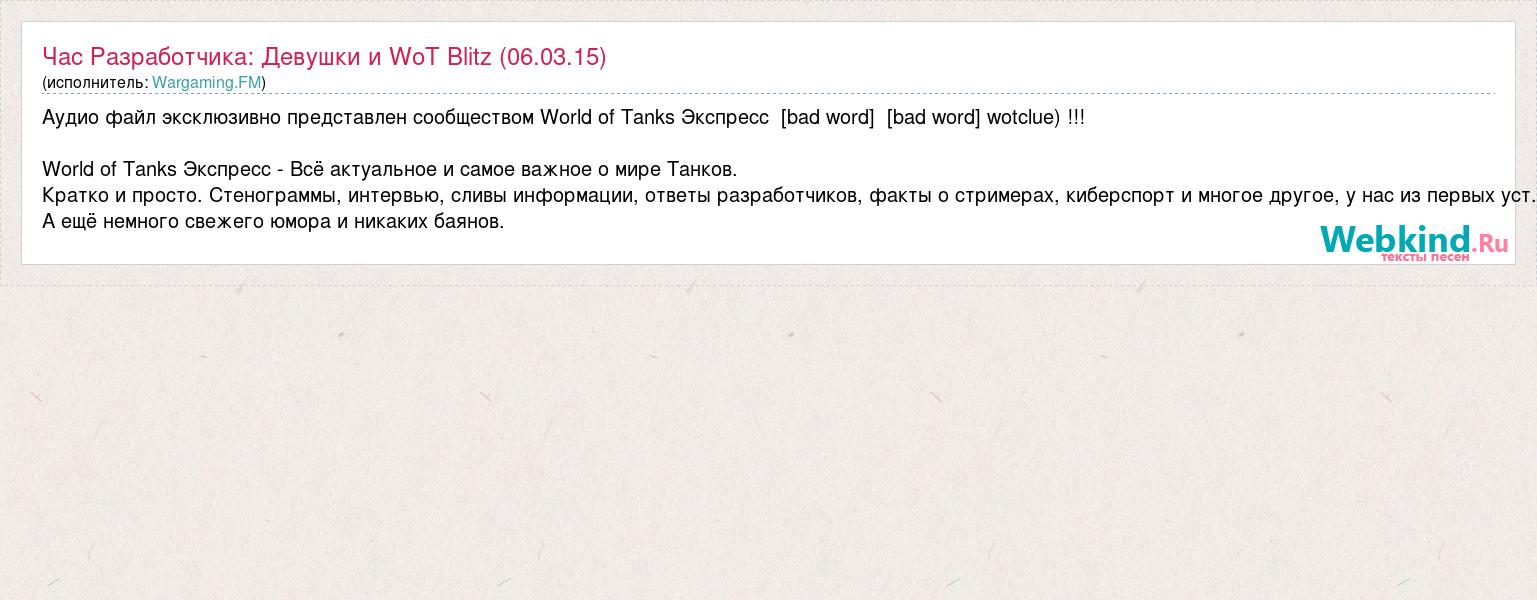1537x600 pixels.
Task: Click the line 'А ещё немного свежего юмора'
Action: [273, 221]
